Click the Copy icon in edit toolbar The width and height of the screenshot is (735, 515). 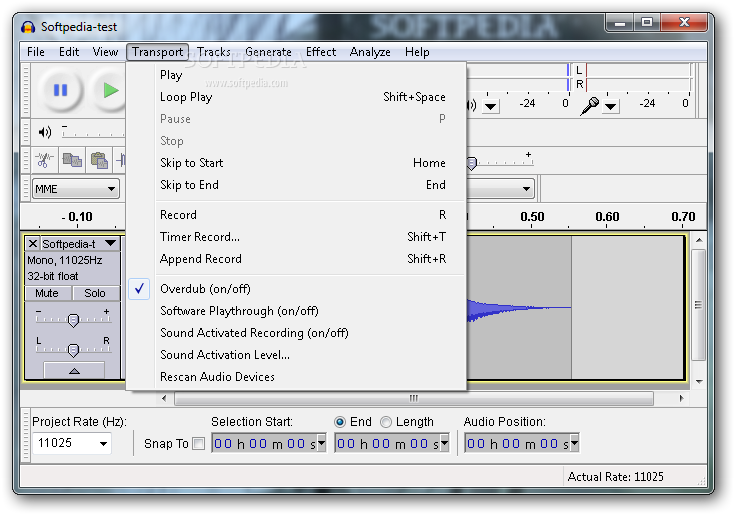click(x=72, y=160)
